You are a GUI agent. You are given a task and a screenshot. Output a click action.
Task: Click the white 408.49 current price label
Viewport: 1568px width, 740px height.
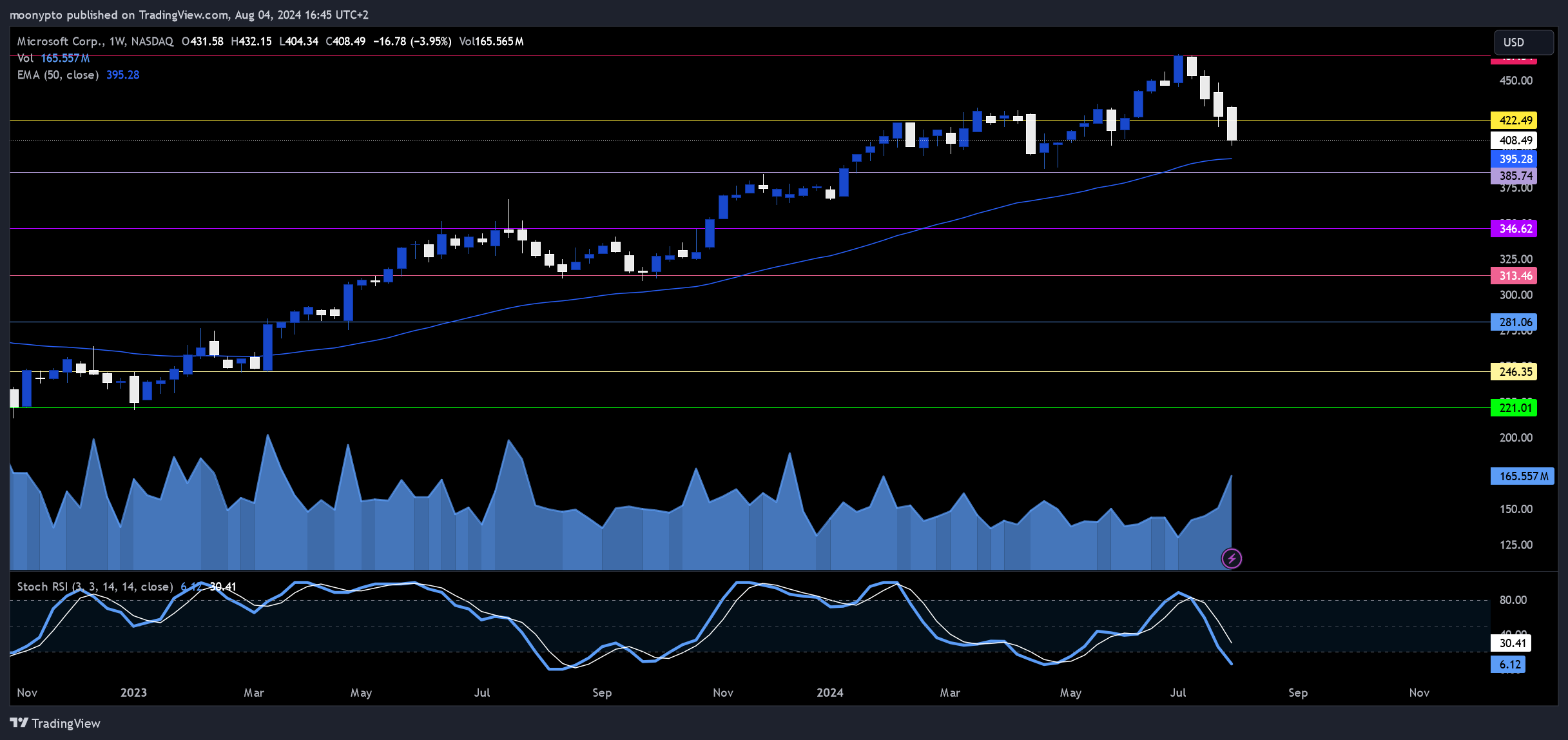pyautogui.click(x=1514, y=140)
